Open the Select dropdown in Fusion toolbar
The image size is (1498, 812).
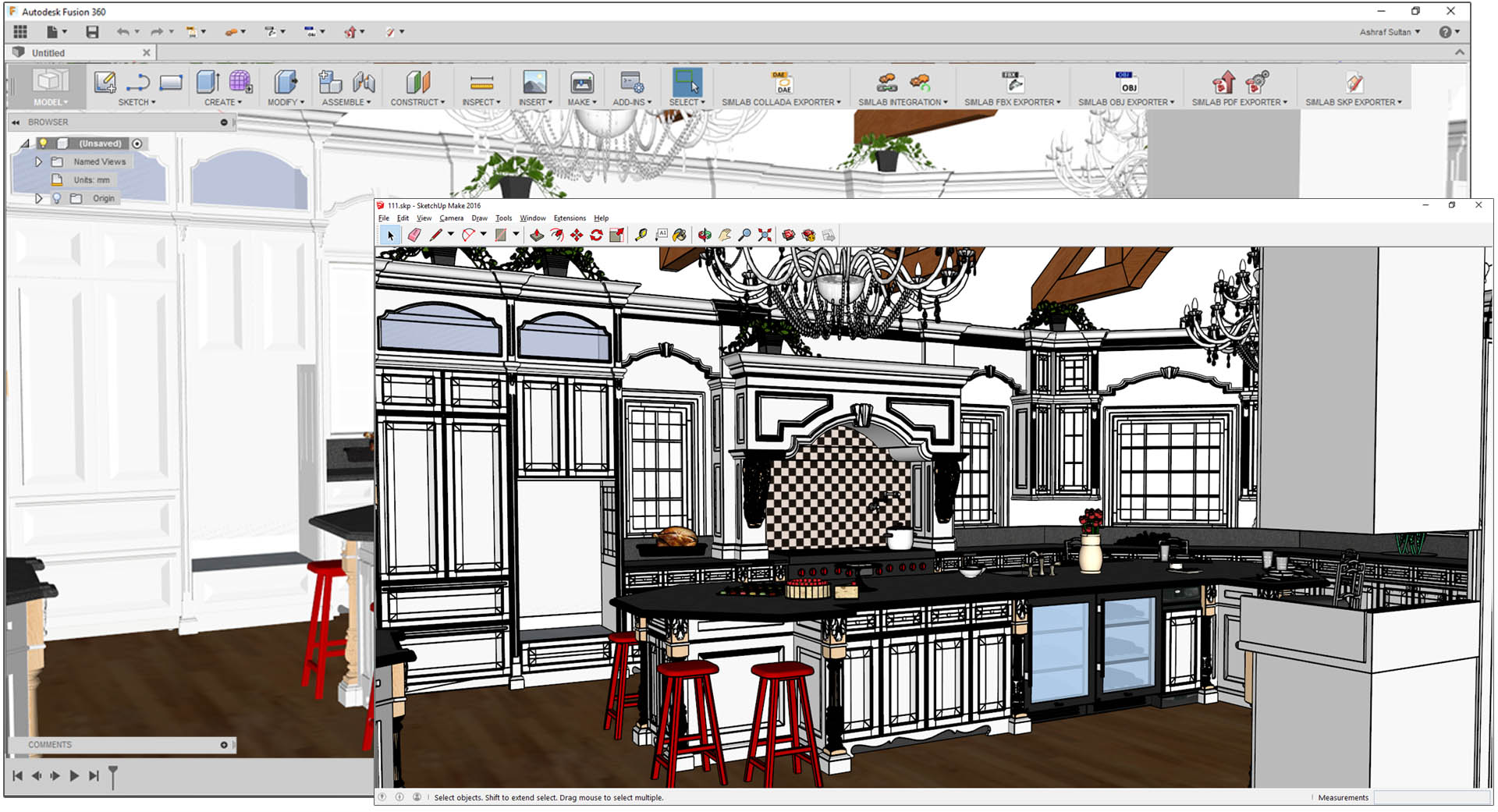point(687,102)
